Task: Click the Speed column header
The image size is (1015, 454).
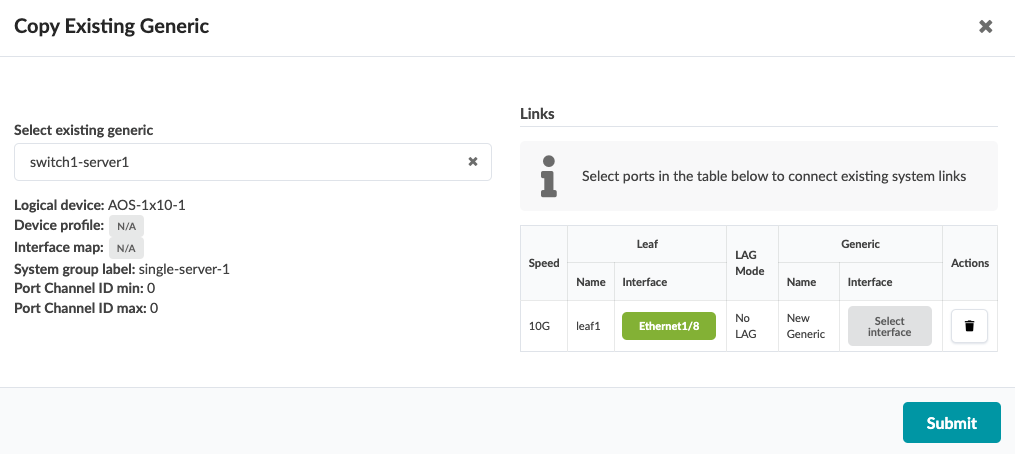Action: pyautogui.click(x=544, y=263)
